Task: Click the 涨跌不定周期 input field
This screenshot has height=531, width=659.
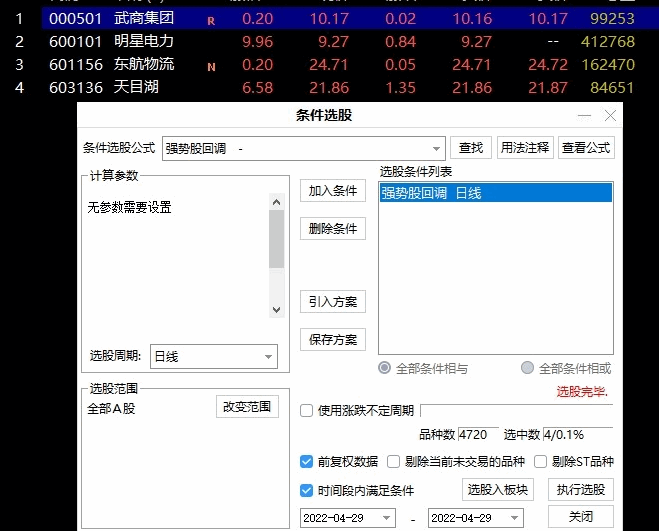Action: [517, 410]
